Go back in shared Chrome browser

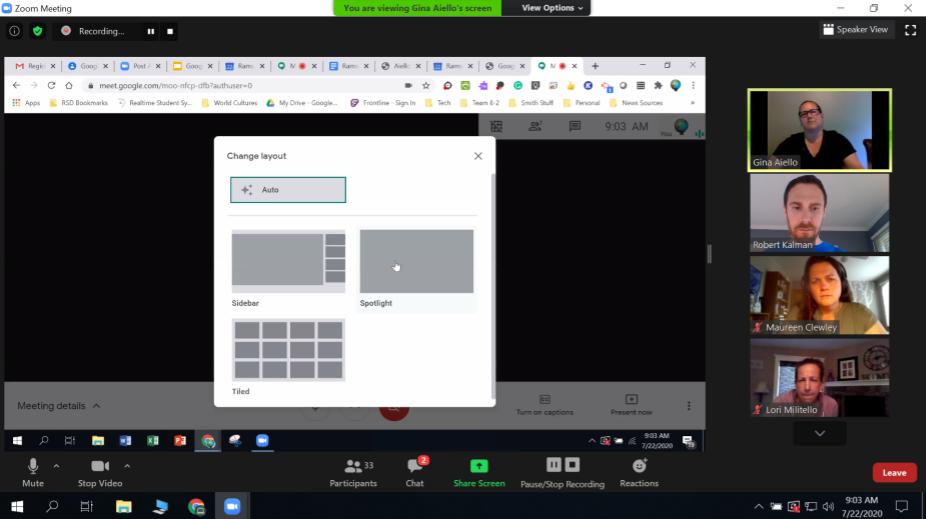pos(17,86)
